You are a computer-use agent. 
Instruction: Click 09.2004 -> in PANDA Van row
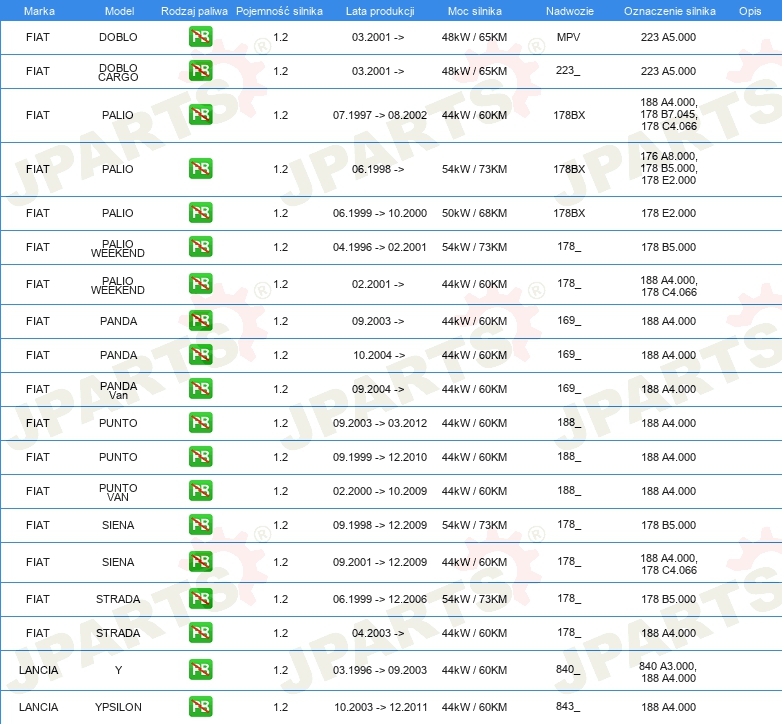pyautogui.click(x=378, y=389)
